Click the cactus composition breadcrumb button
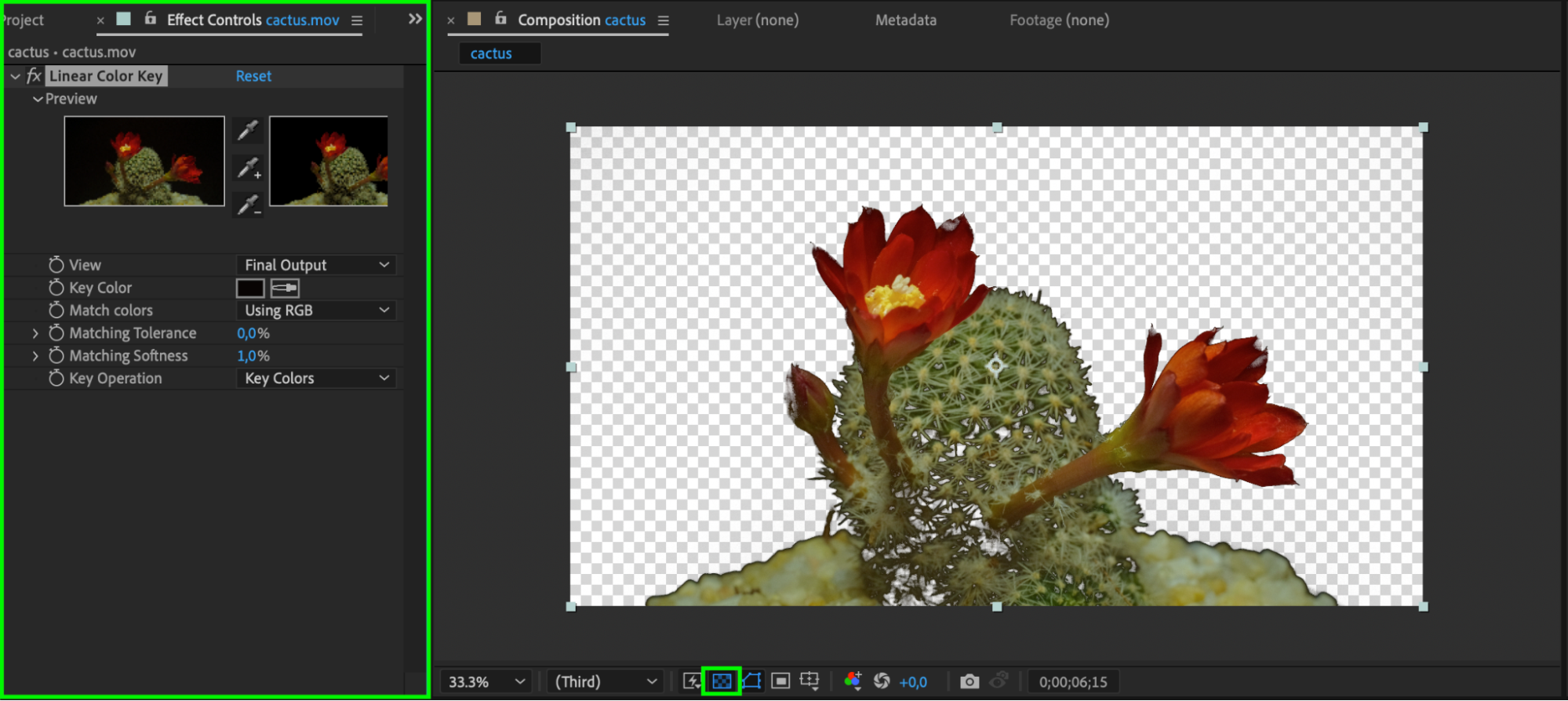 tap(491, 53)
